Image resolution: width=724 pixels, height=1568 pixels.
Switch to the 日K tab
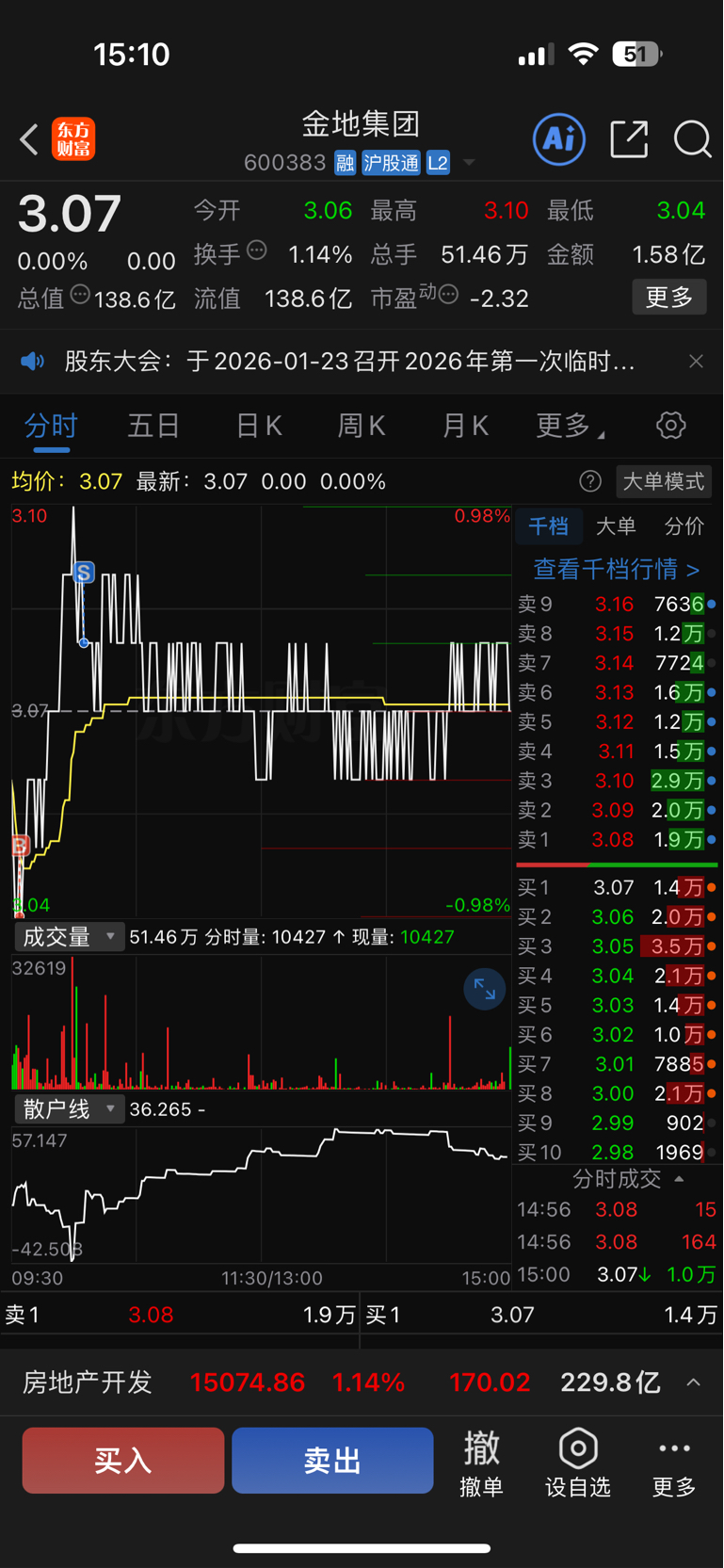[258, 426]
